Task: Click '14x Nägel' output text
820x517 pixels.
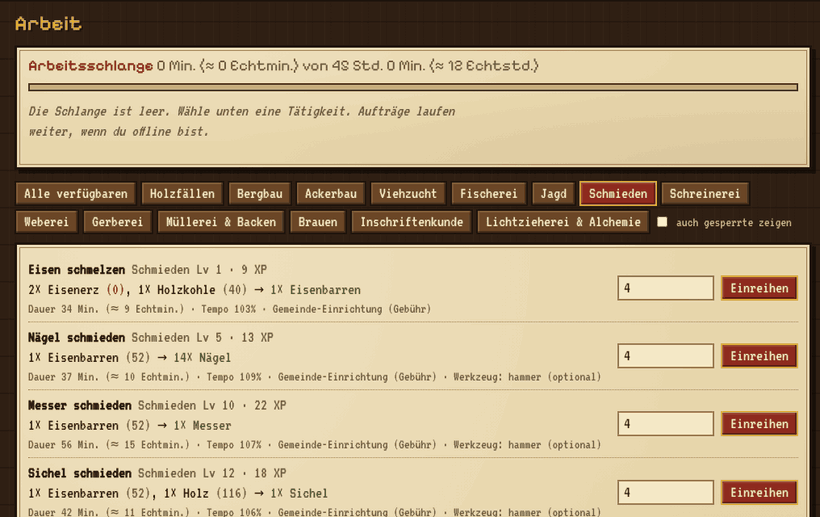Action: (202, 358)
